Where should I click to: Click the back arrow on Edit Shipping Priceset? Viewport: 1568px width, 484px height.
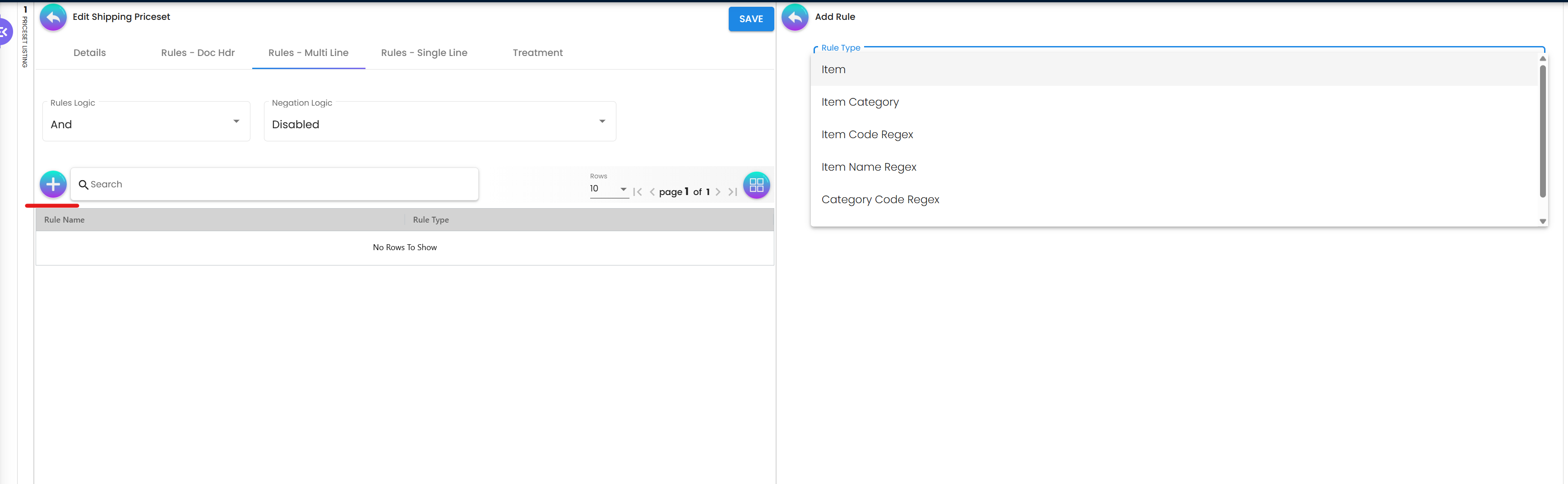coord(52,17)
